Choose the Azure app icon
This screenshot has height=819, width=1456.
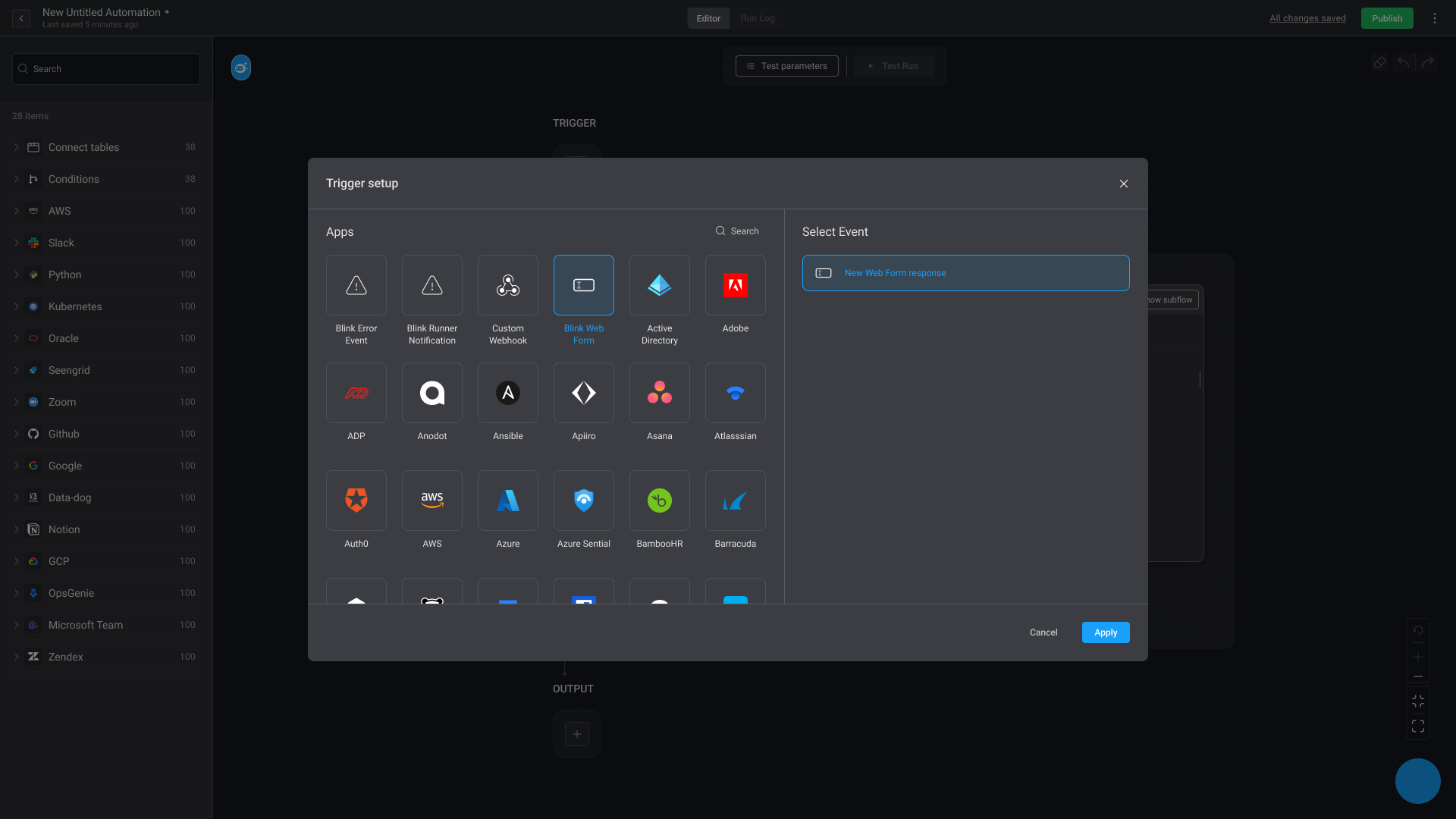[508, 500]
